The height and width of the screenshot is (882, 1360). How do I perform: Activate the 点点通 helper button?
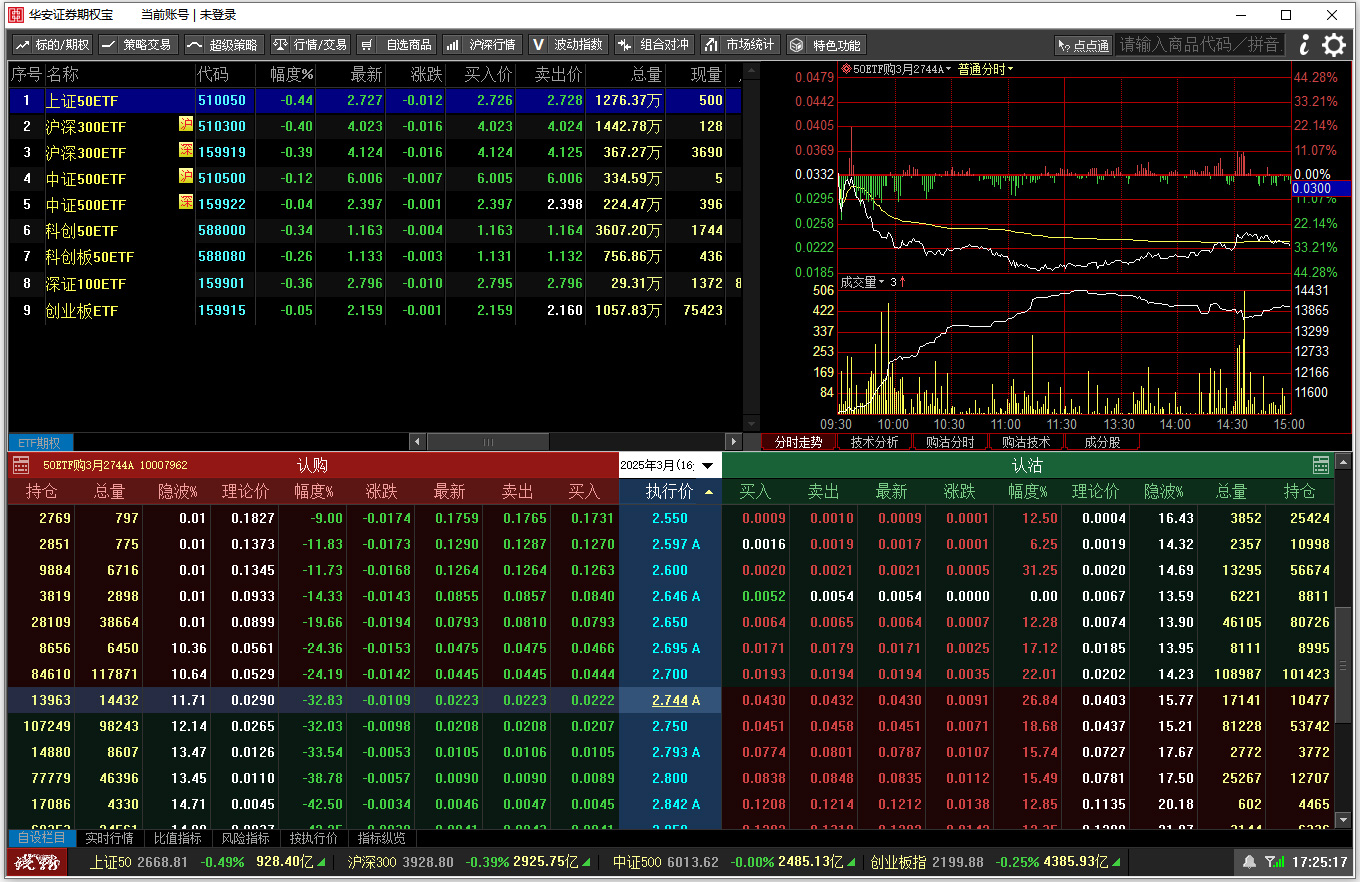click(x=1083, y=46)
